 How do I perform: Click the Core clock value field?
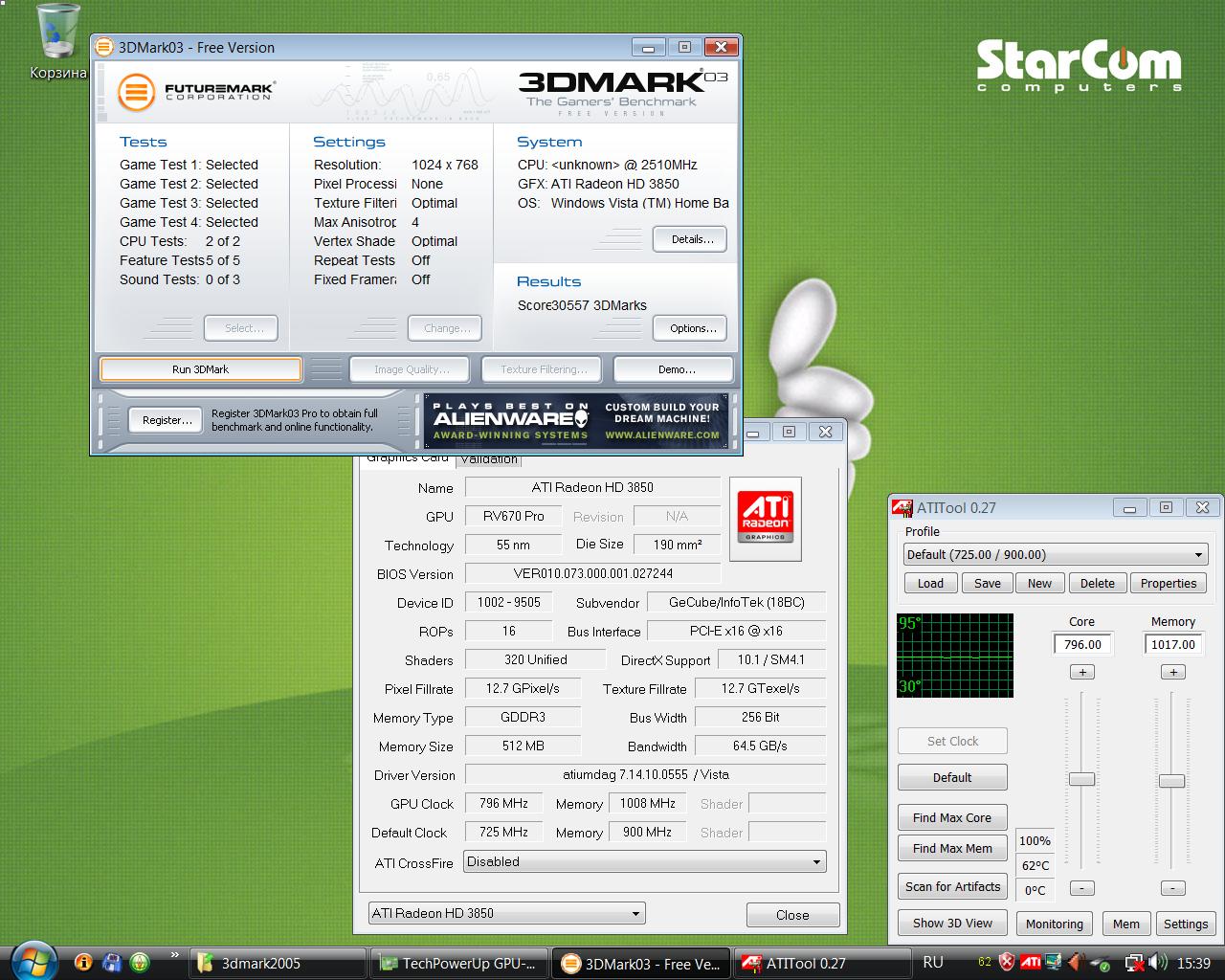pos(1082,644)
